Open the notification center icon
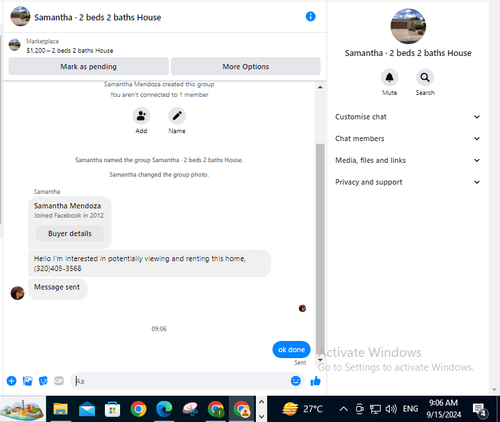This screenshot has width=500, height=422. (480, 410)
